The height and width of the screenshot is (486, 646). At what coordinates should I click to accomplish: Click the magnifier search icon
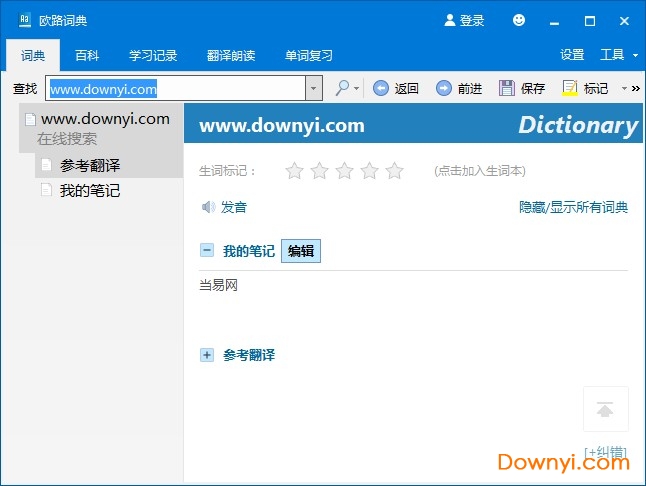point(342,88)
